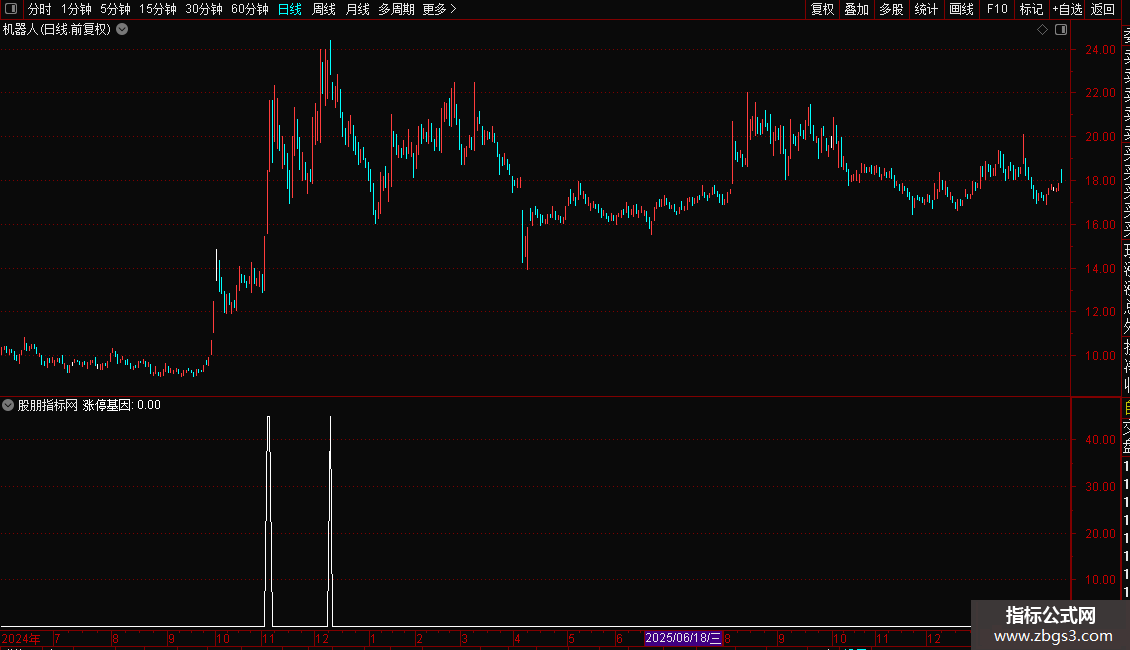Select the 1分钟 period tab
The image size is (1130, 650).
tap(76, 9)
